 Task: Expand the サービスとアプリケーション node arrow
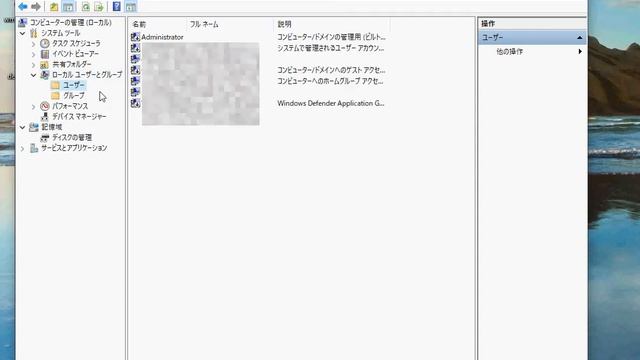click(x=22, y=149)
